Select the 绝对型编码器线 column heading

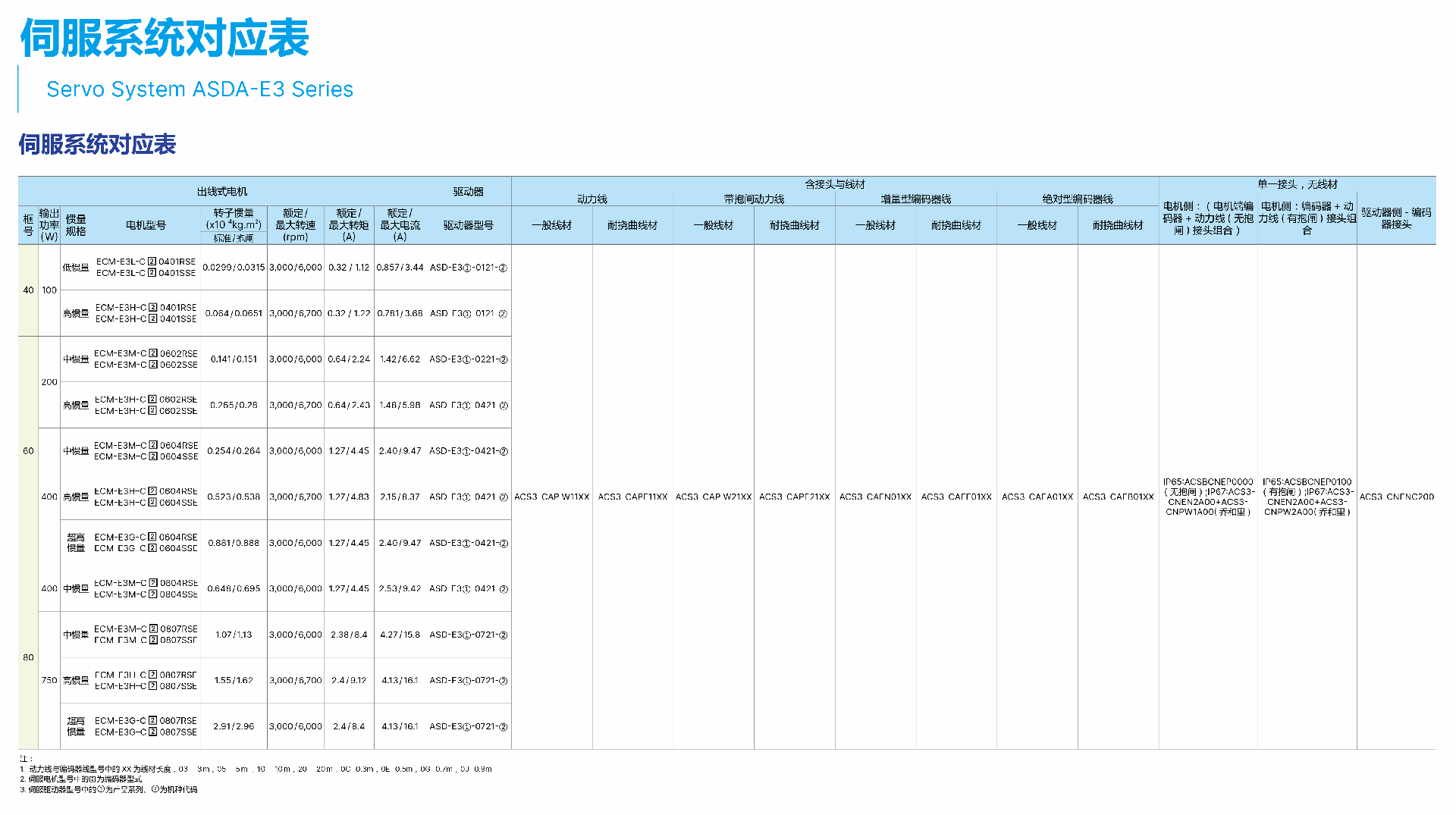tap(1077, 199)
